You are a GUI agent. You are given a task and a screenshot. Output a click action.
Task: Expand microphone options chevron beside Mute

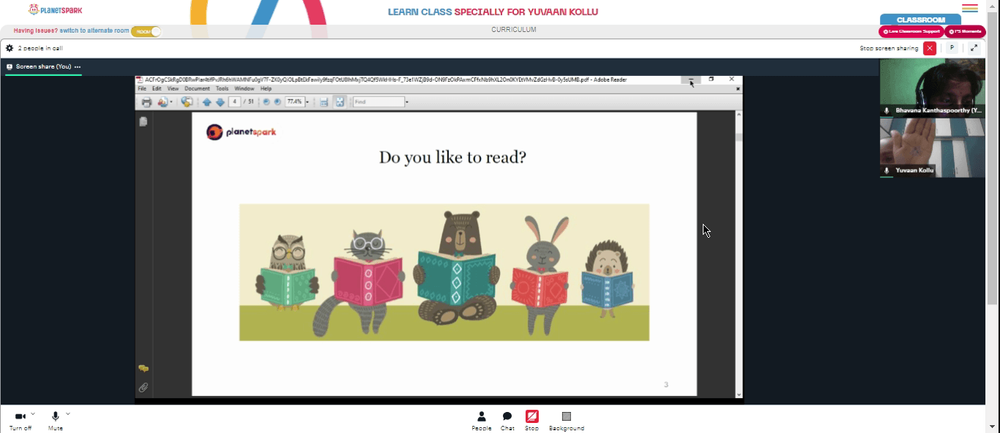(68, 414)
